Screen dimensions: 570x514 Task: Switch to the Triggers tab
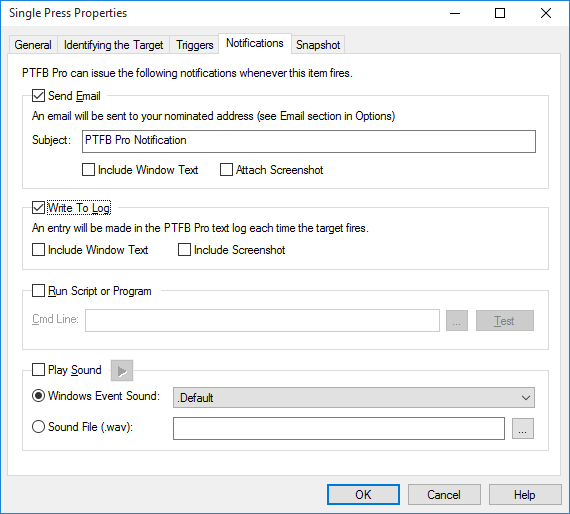[194, 45]
